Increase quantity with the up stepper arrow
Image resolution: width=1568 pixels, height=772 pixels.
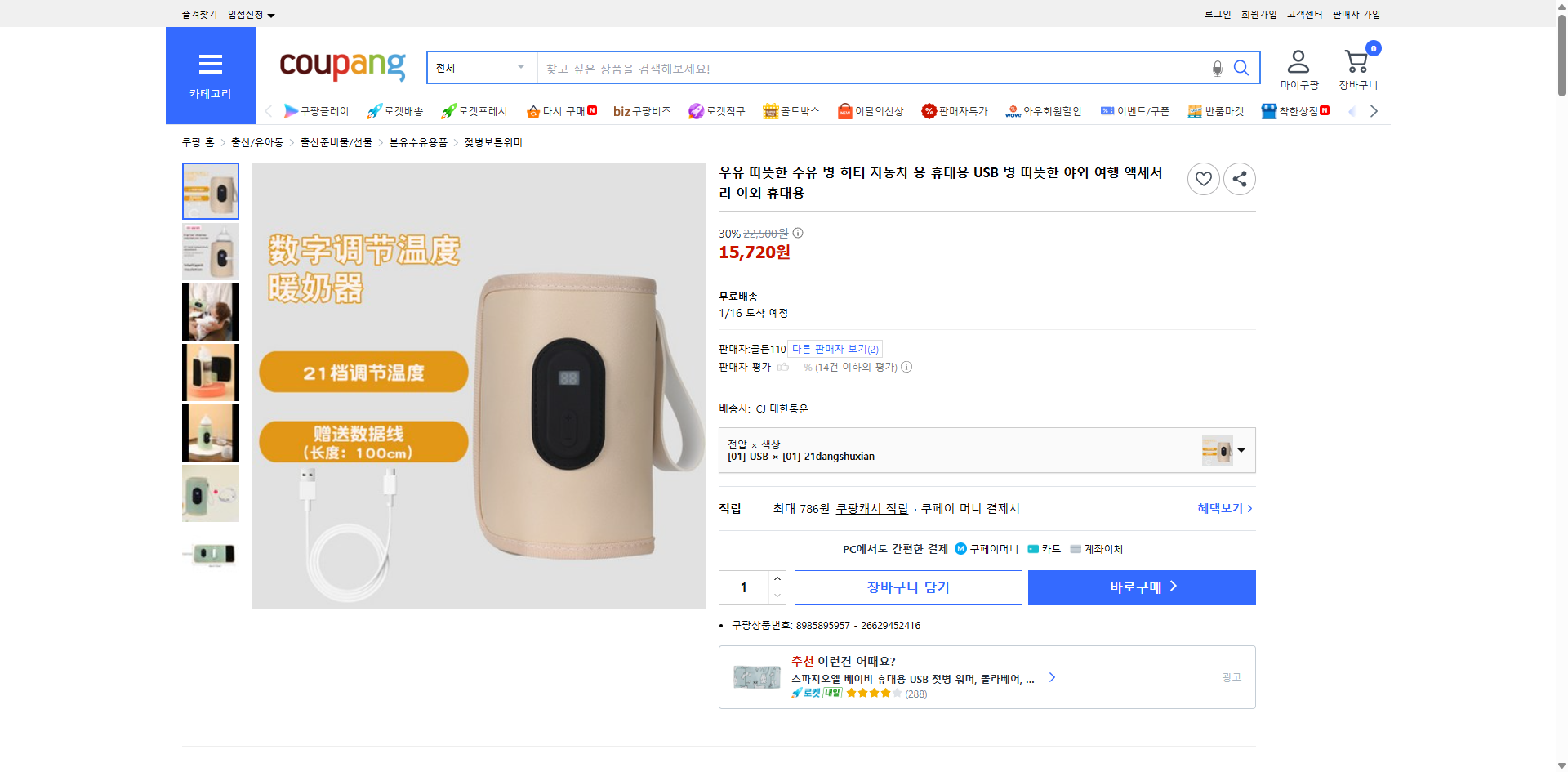tap(776, 578)
